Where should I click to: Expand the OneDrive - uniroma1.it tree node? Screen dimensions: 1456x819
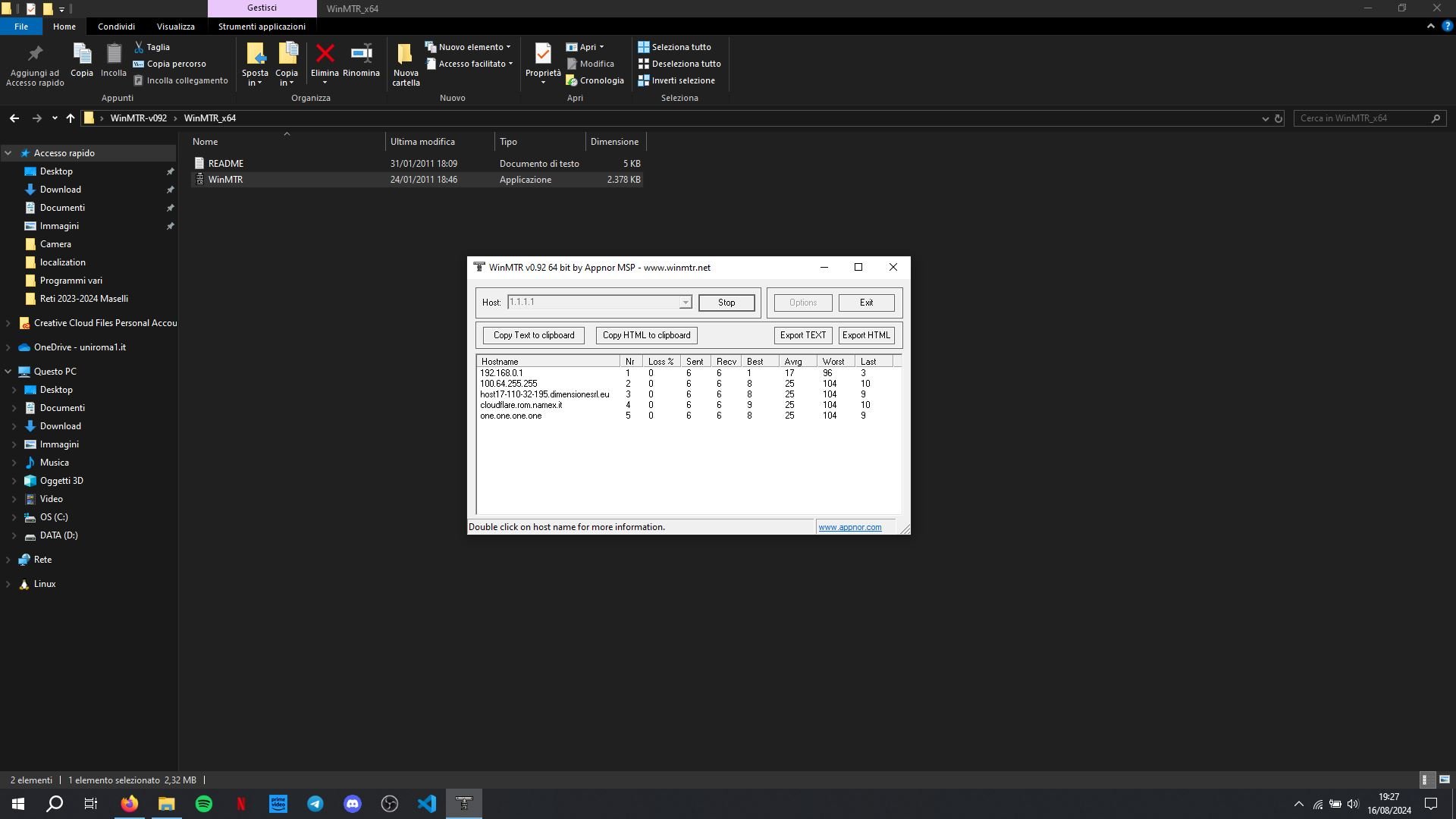click(8, 347)
